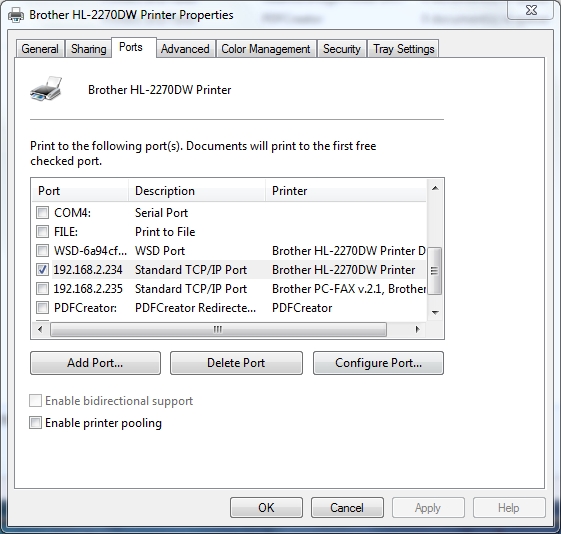
Task: Check the WSD-6a94cf port checkbox
Action: coord(42,250)
